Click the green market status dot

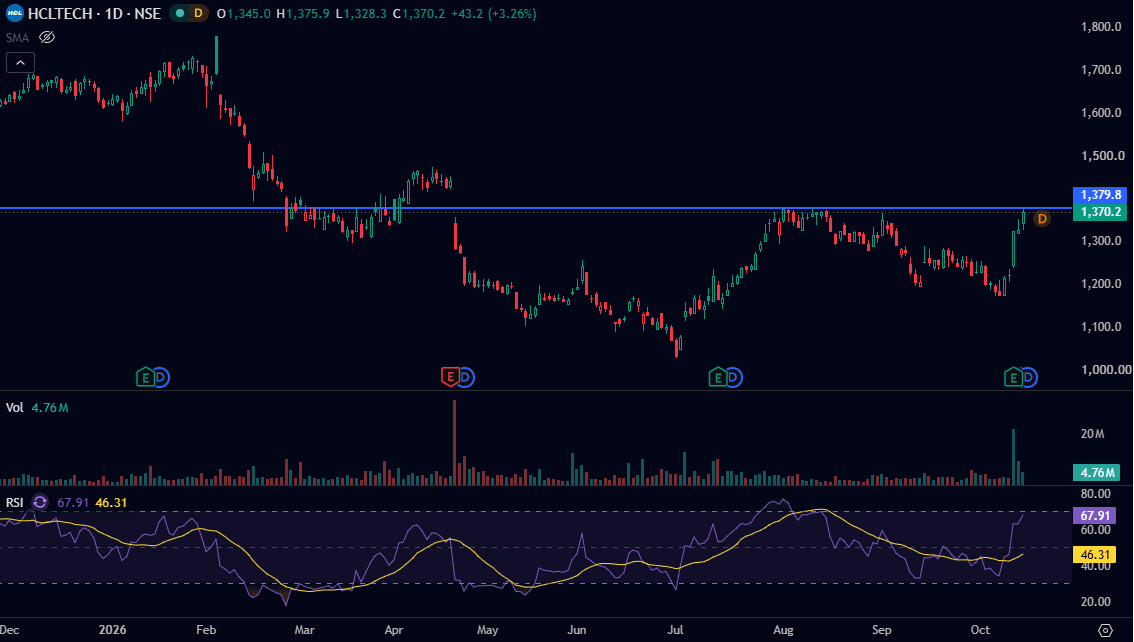(x=180, y=13)
